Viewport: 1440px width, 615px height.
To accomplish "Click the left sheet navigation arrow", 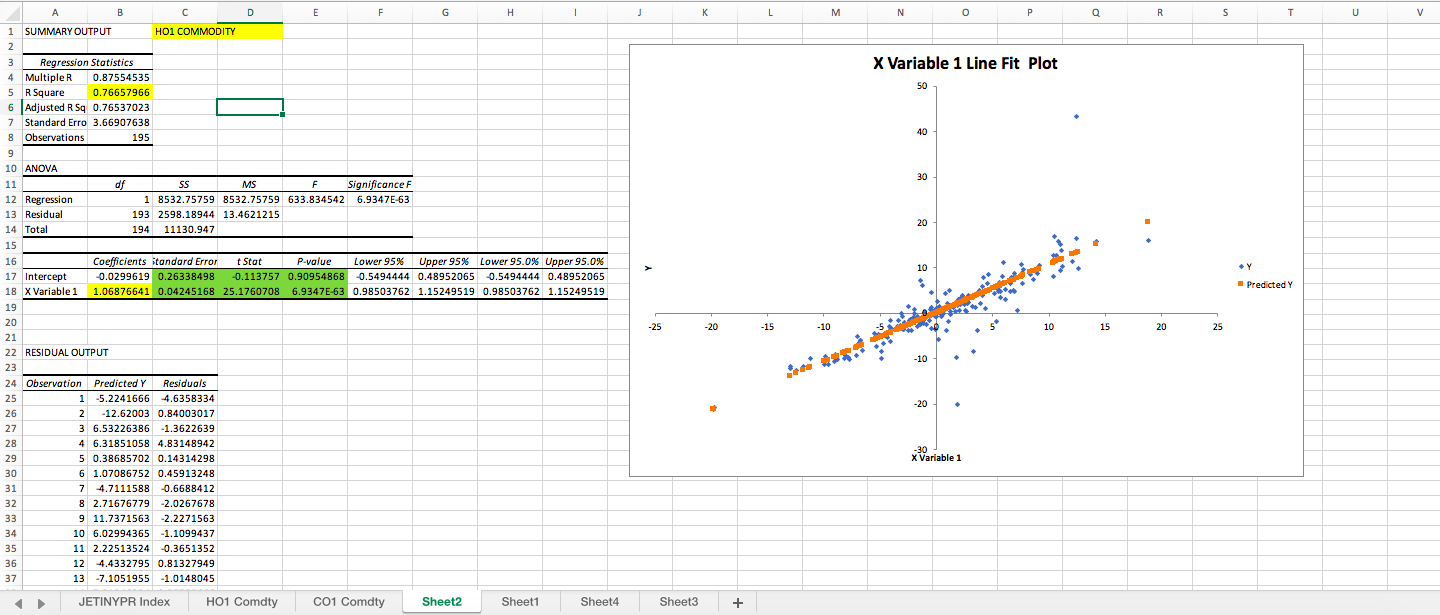I will tap(16, 601).
